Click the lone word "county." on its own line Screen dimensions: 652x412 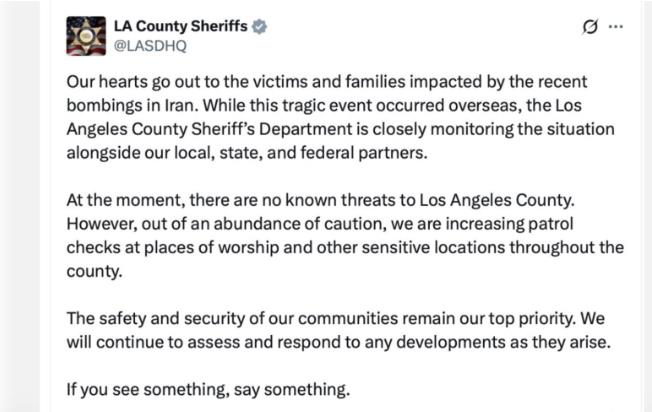tap(94, 271)
